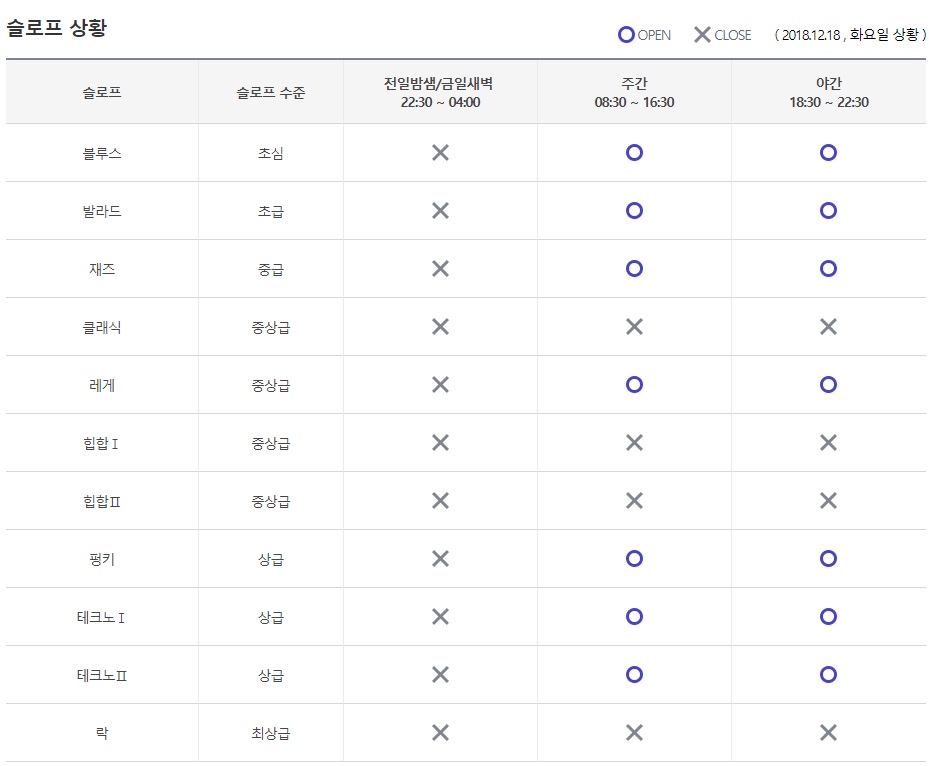Image resolution: width=929 pixels, height=766 pixels.
Task: Click 락 daytime closed X icon
Action: point(634,733)
